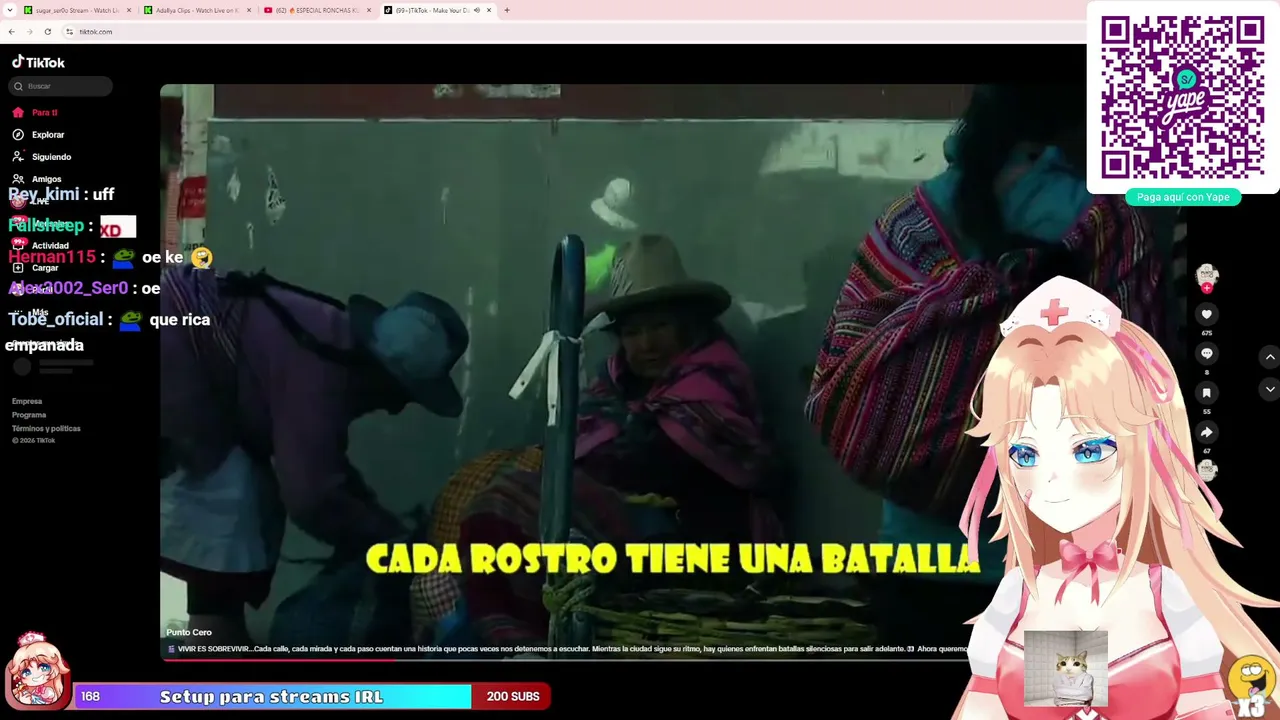Open the Punto Cero username on the video
This screenshot has height=720, width=1280.
pyautogui.click(x=189, y=632)
